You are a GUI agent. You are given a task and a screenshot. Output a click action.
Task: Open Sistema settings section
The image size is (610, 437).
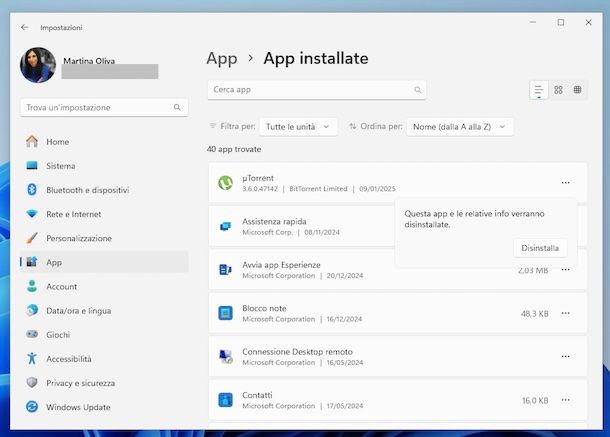pos(104,166)
